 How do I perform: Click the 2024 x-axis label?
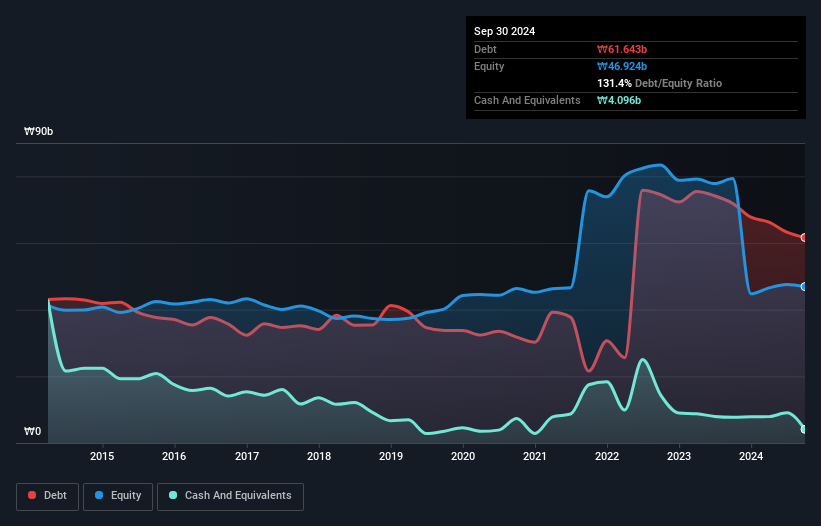[x=751, y=456]
